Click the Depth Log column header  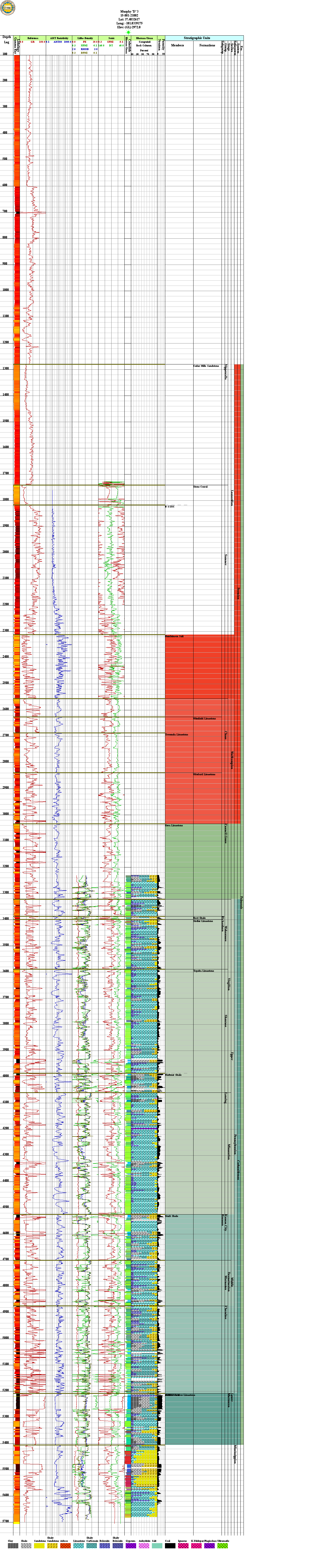click(7, 40)
